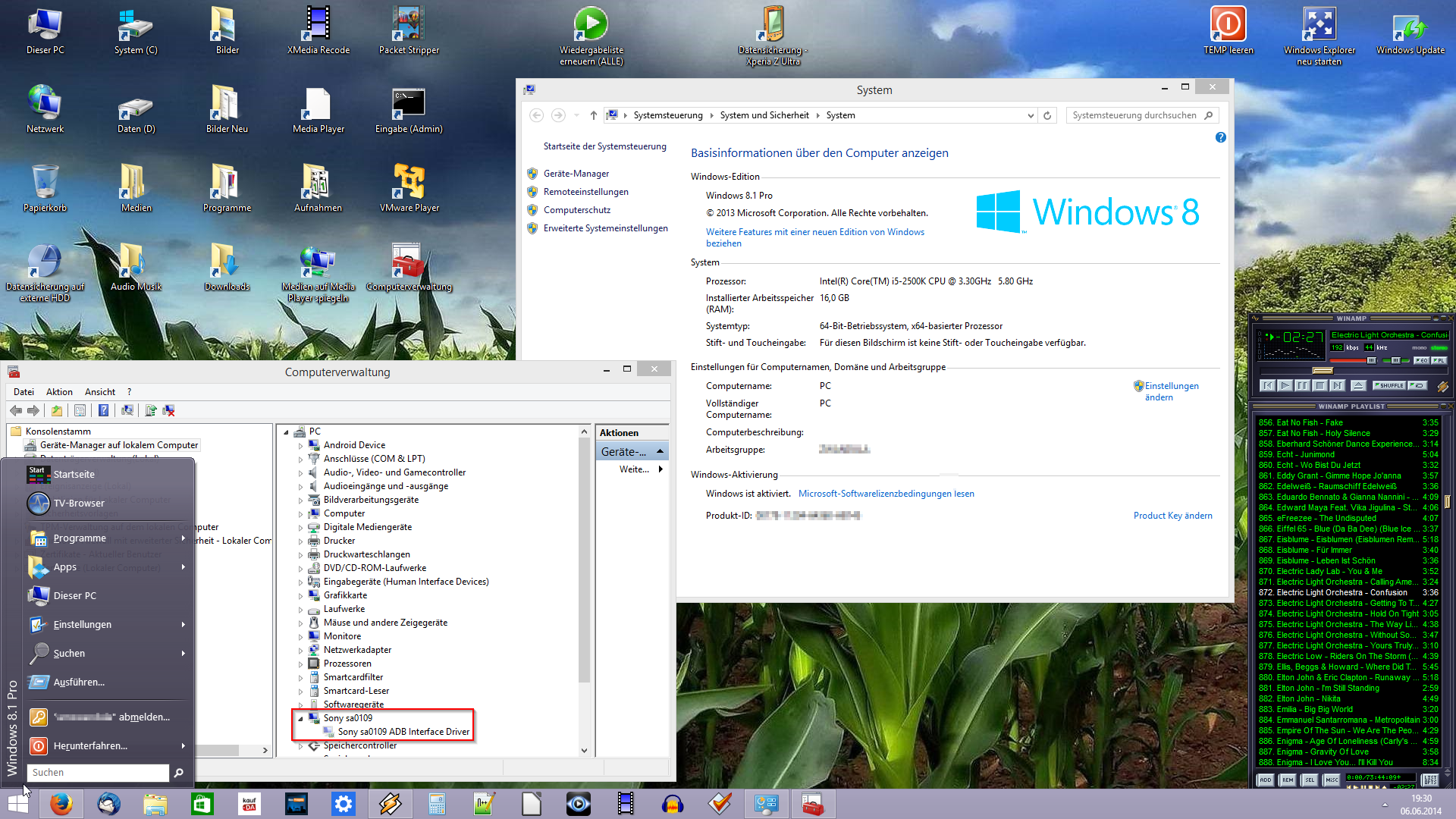1456x819 pixels.
Task: Toggle Winamp SHUFFLE mode
Action: tap(1389, 385)
